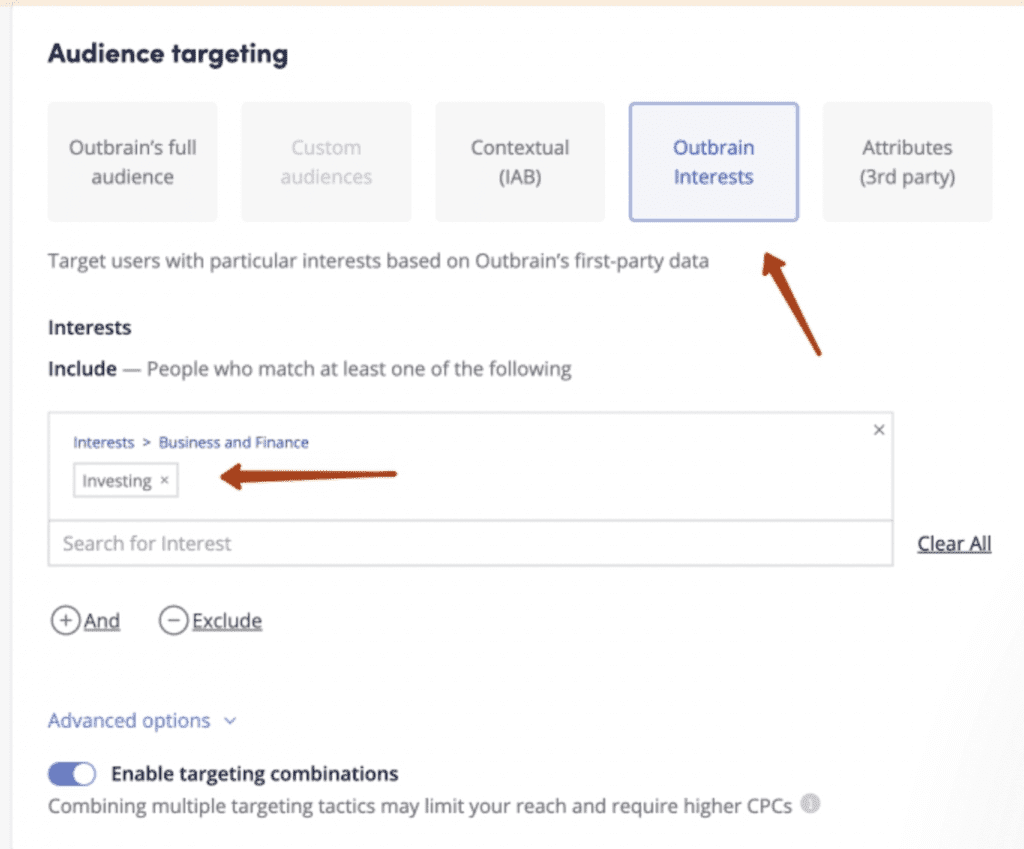Choose Contextual (IAB) targeting
The image size is (1024, 849).
520,162
